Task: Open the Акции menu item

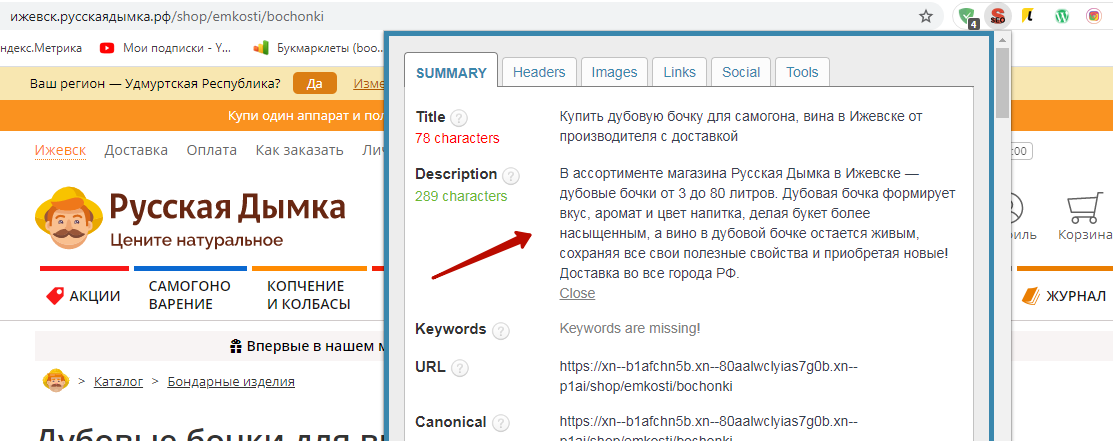Action: 84,296
